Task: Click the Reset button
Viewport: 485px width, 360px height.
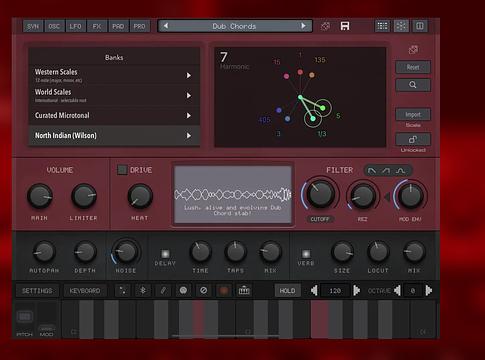Action: point(413,67)
